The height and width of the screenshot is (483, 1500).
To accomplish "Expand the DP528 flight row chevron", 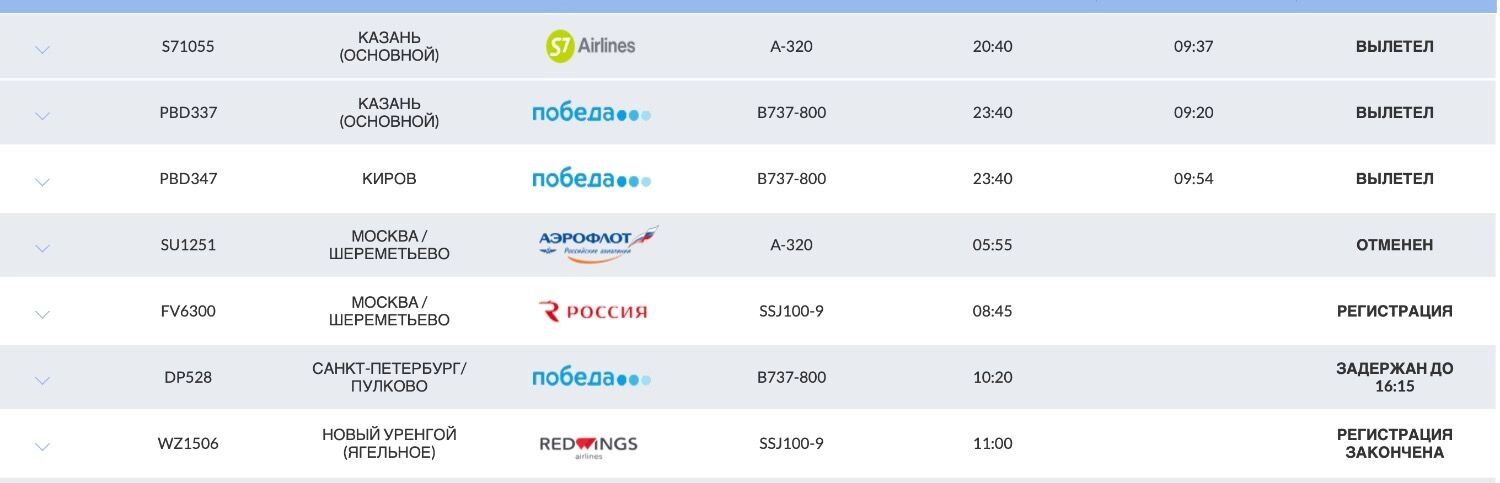I will (x=42, y=380).
